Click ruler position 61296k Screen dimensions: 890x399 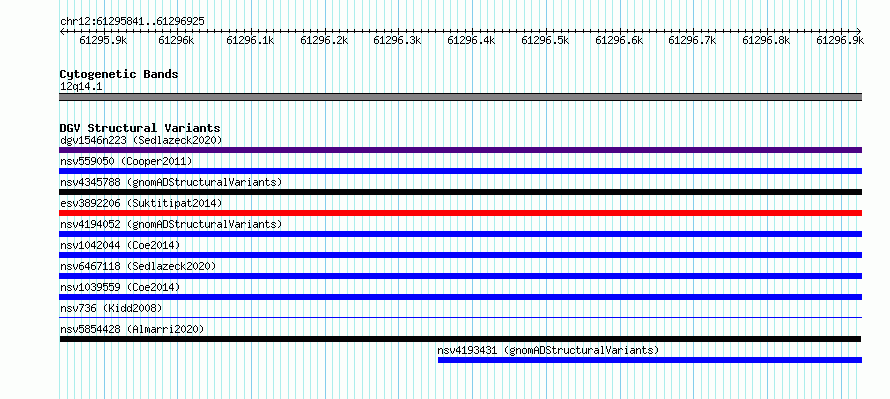click(x=177, y=40)
